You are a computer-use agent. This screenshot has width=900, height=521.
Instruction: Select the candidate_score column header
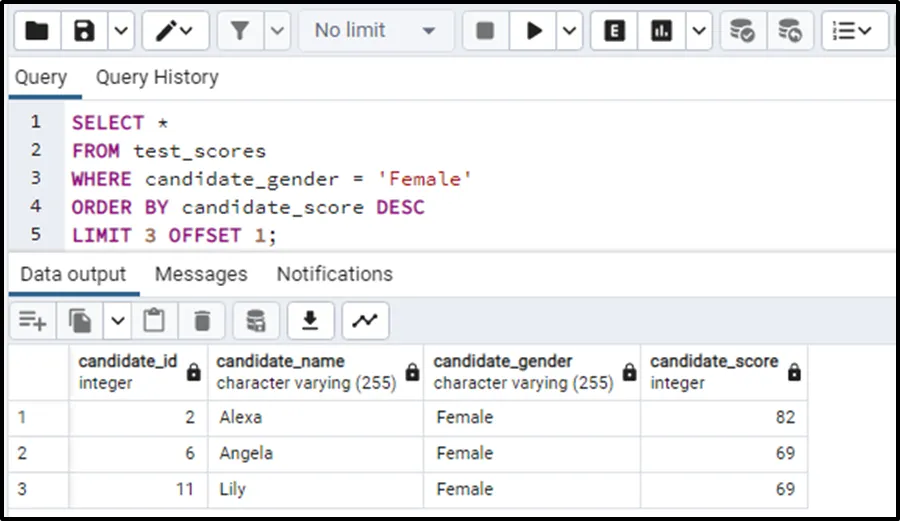pos(714,371)
